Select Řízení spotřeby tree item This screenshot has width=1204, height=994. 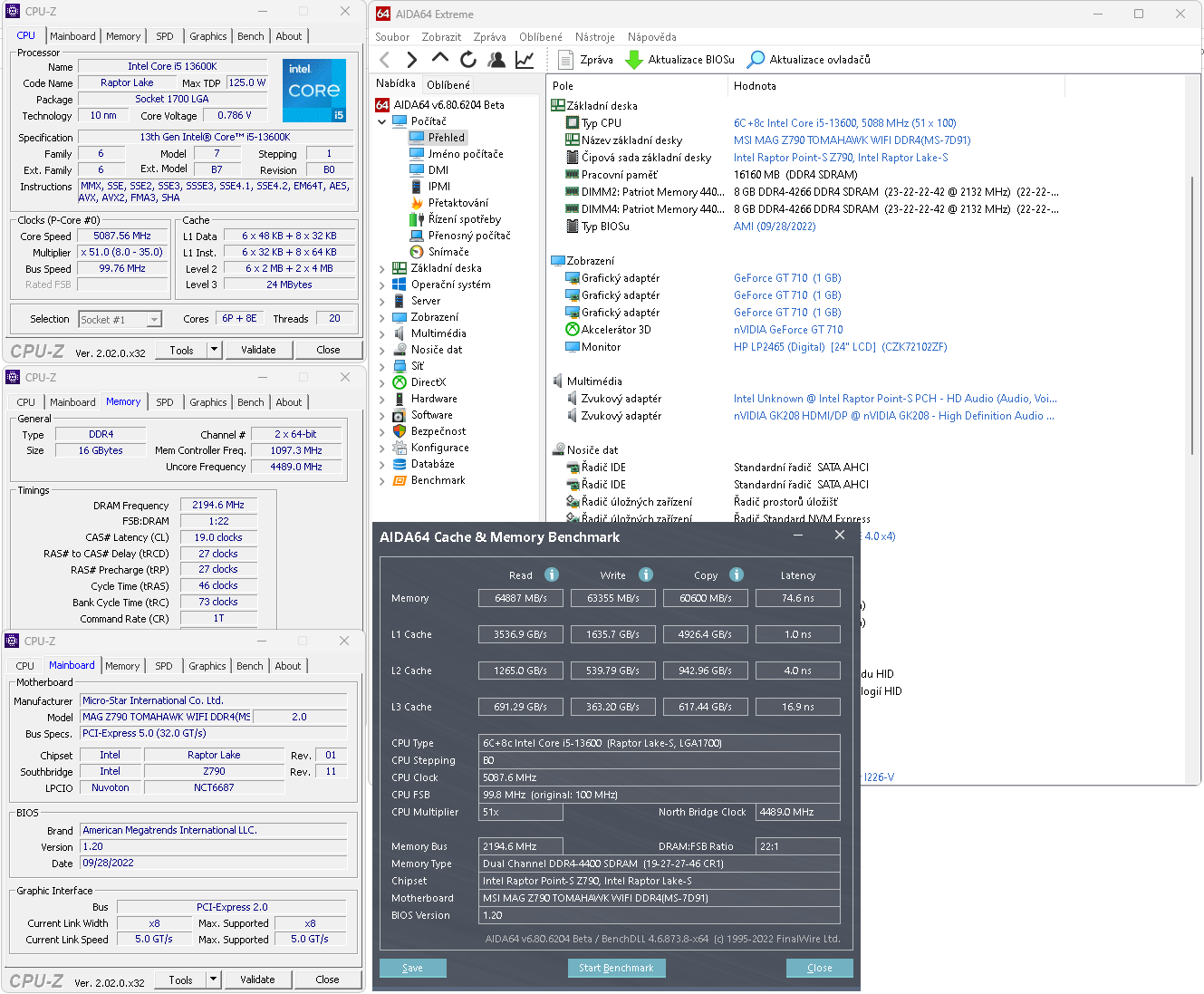(x=465, y=219)
